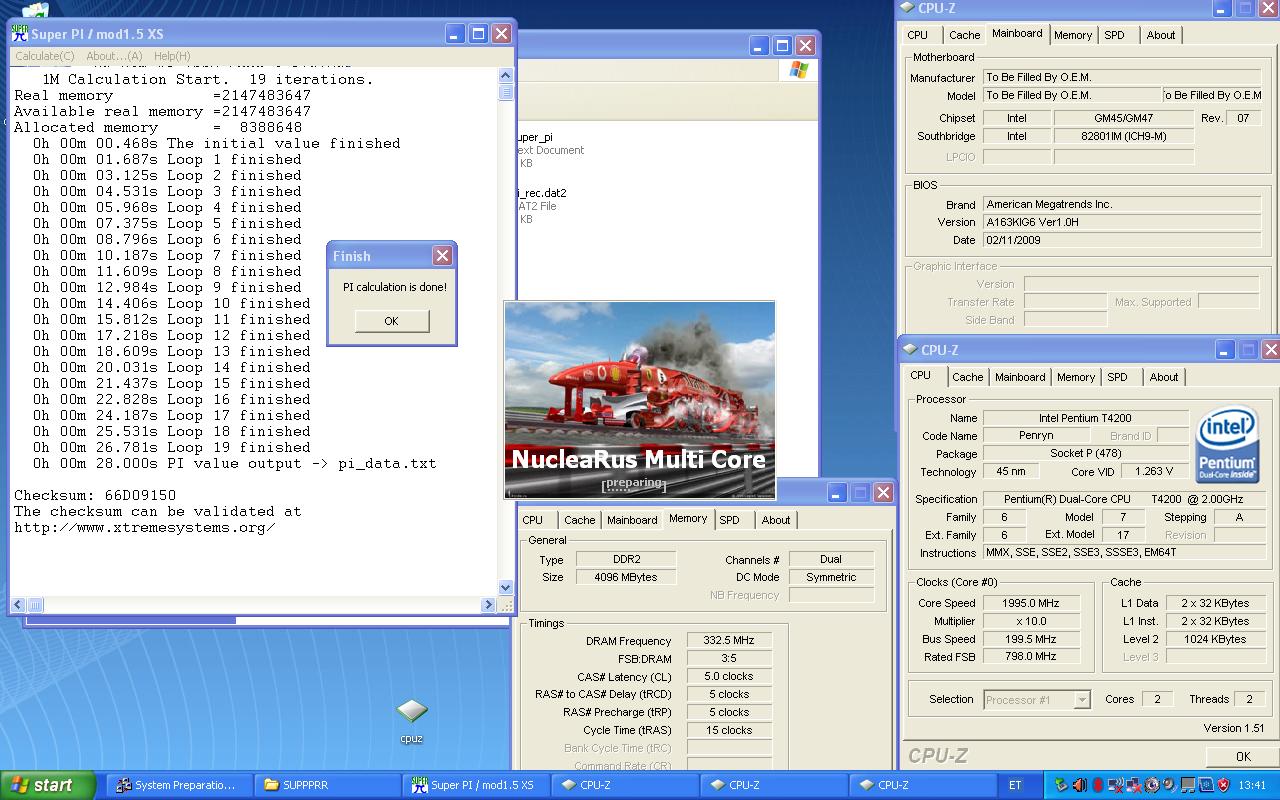Open the volume speaker tray icon
1280x800 pixels.
(x=1079, y=785)
